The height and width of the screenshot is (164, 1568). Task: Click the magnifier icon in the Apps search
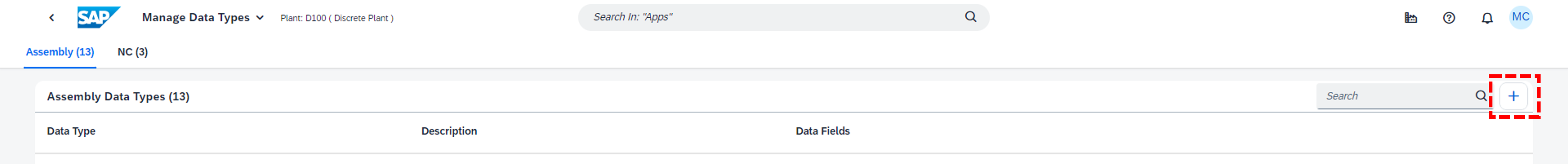970,17
